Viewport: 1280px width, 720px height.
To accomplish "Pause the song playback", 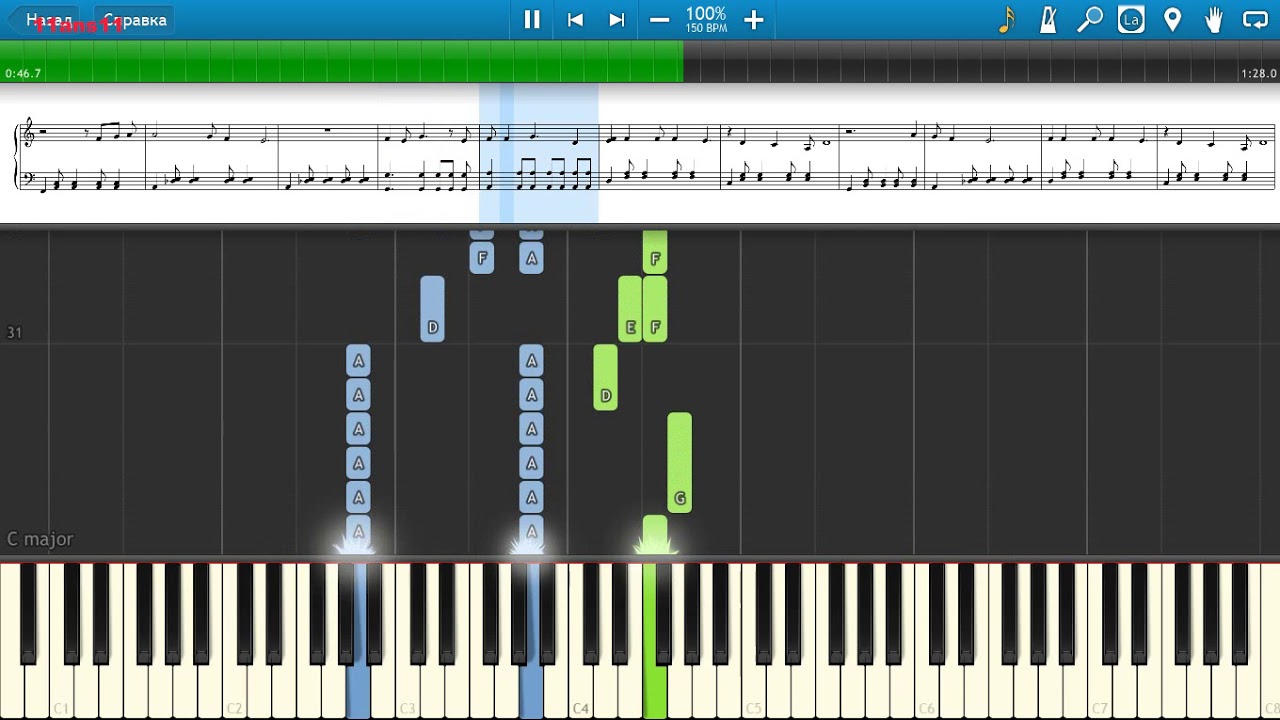I will tap(532, 20).
